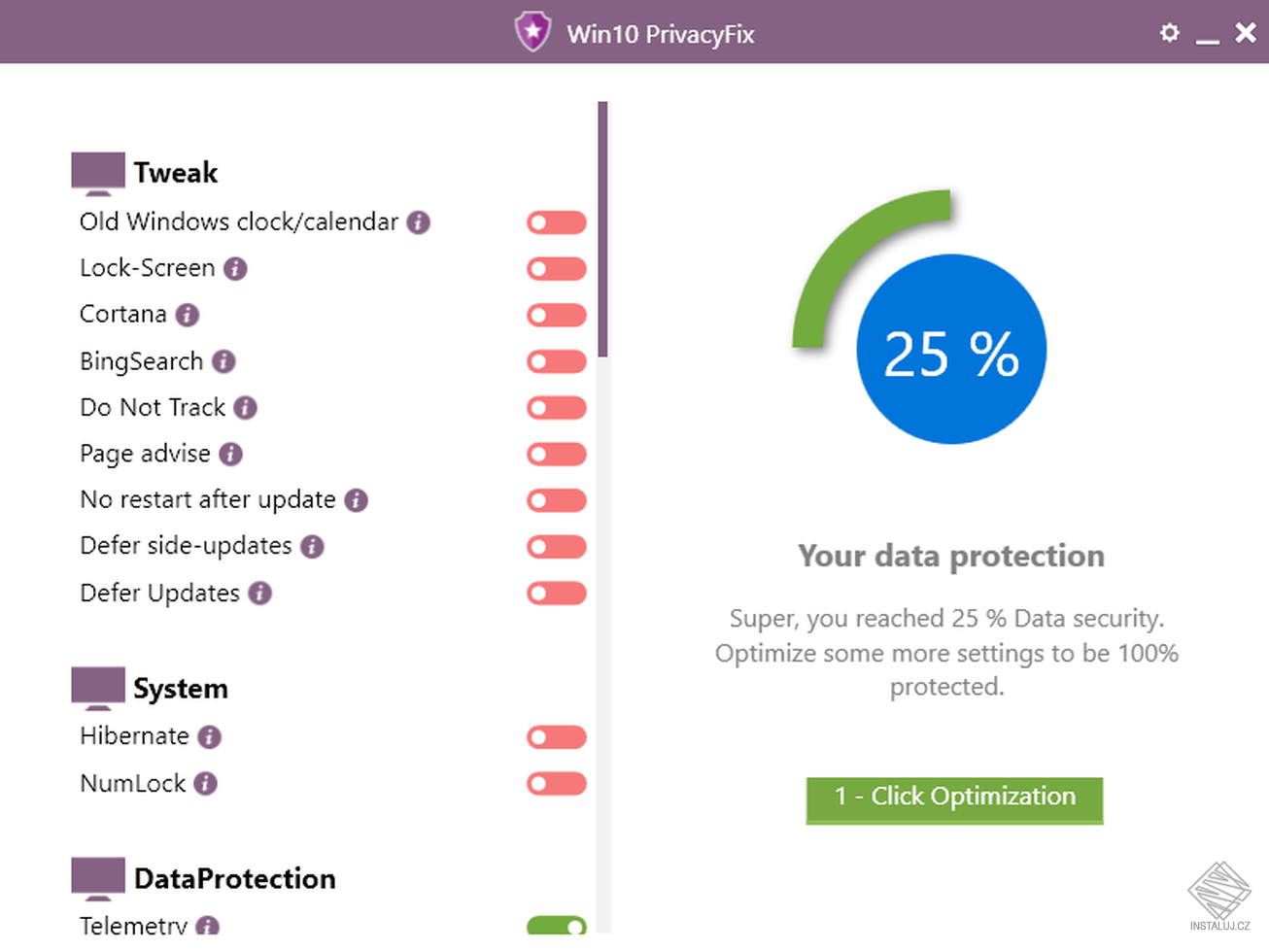This screenshot has height=952, width=1269.
Task: Click the System section monitor icon
Action: click(x=96, y=684)
